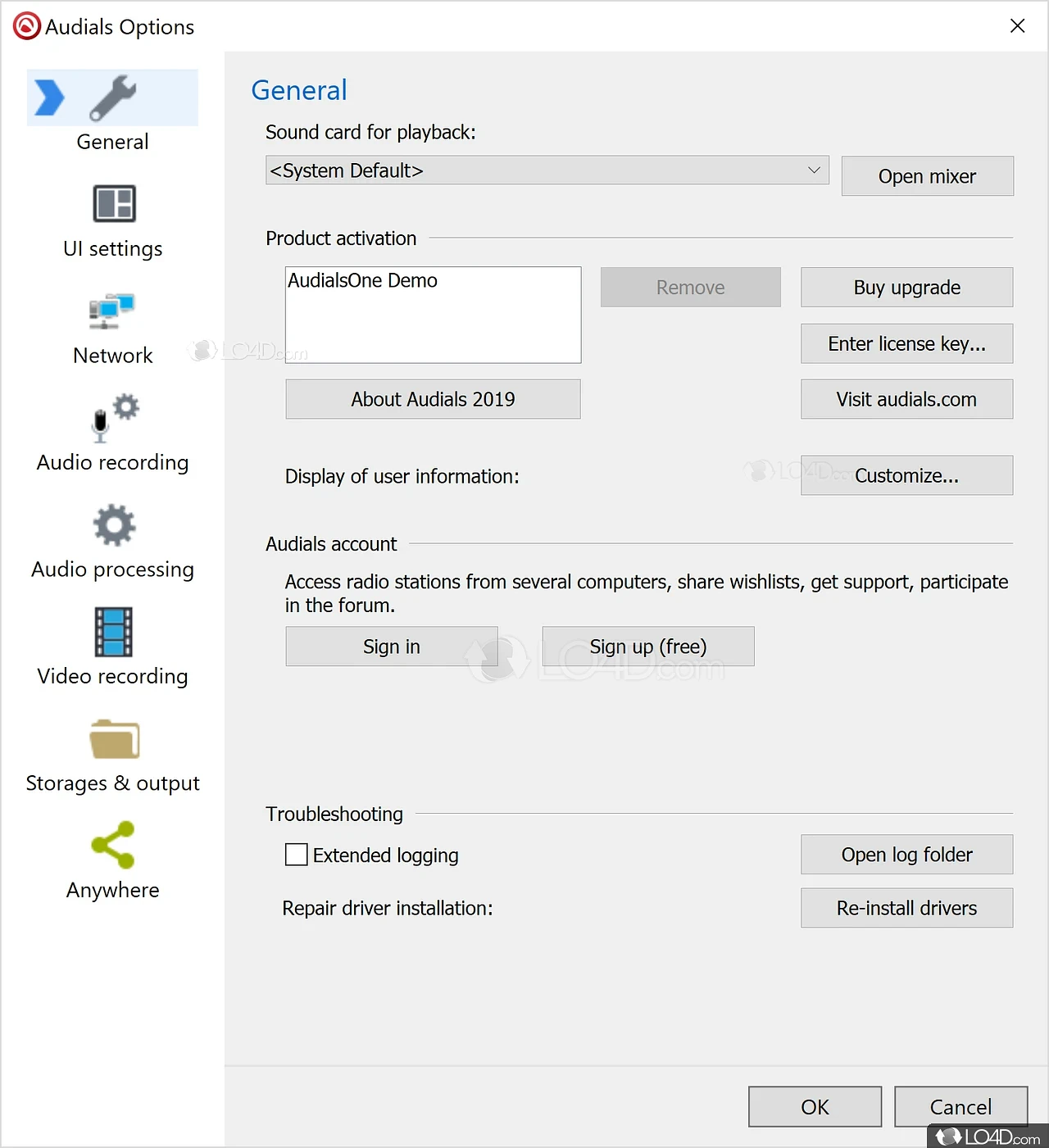Image resolution: width=1049 pixels, height=1148 pixels.
Task: Enable Extended logging checkbox
Action: point(296,855)
